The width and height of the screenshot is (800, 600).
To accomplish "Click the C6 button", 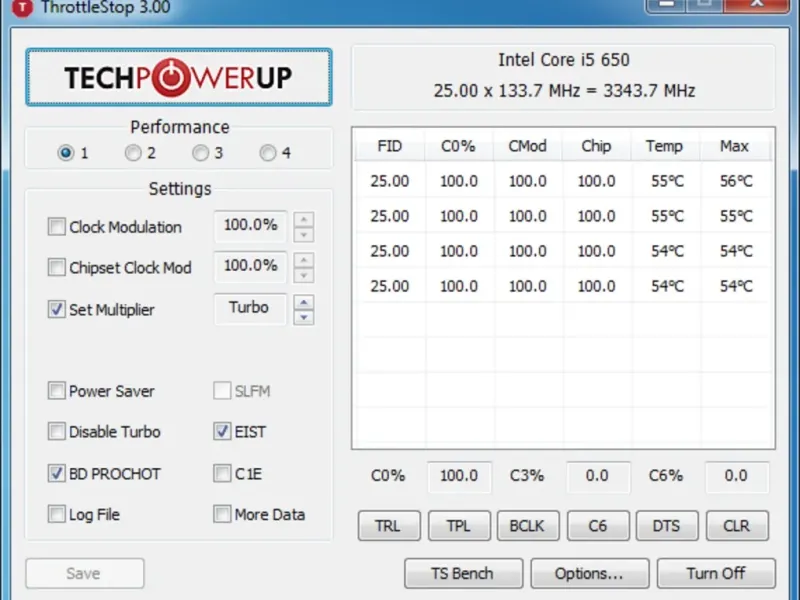I will click(598, 526).
